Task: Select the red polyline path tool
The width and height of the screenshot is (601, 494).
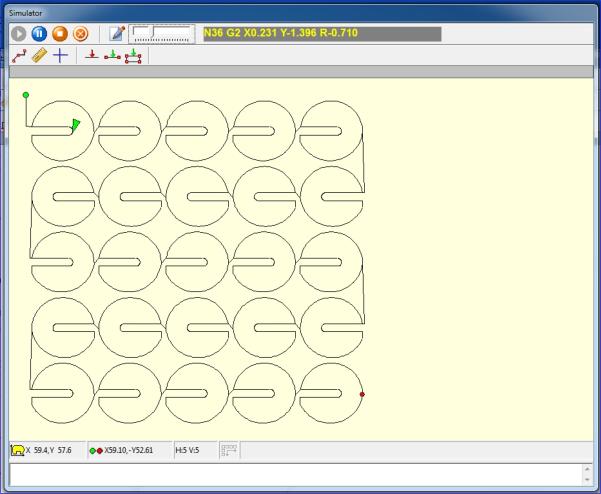Action: click(x=19, y=56)
